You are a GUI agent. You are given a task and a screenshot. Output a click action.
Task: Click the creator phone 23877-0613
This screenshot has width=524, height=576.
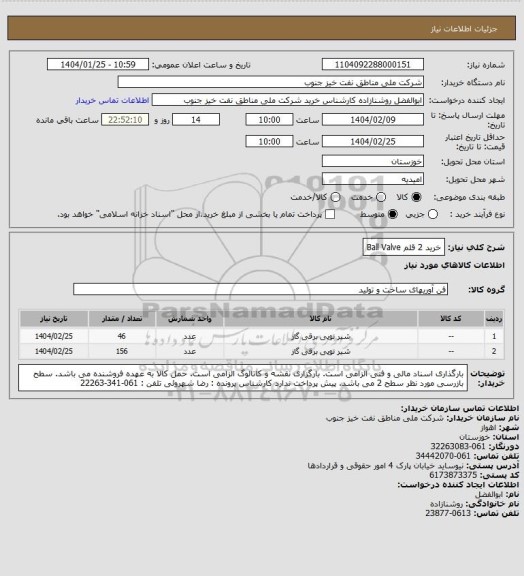click(448, 513)
